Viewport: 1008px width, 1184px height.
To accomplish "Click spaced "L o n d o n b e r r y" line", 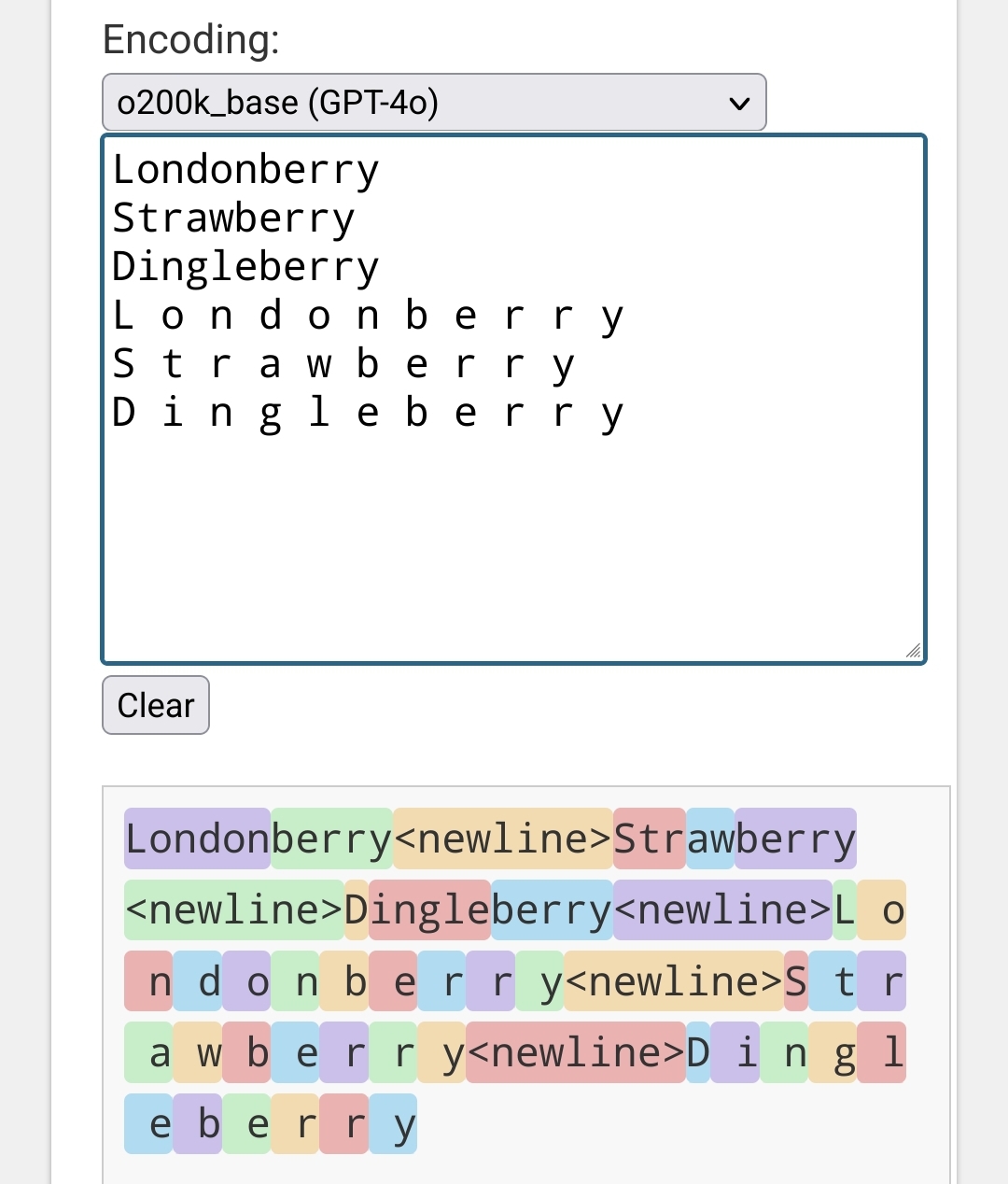I will tap(368, 316).
